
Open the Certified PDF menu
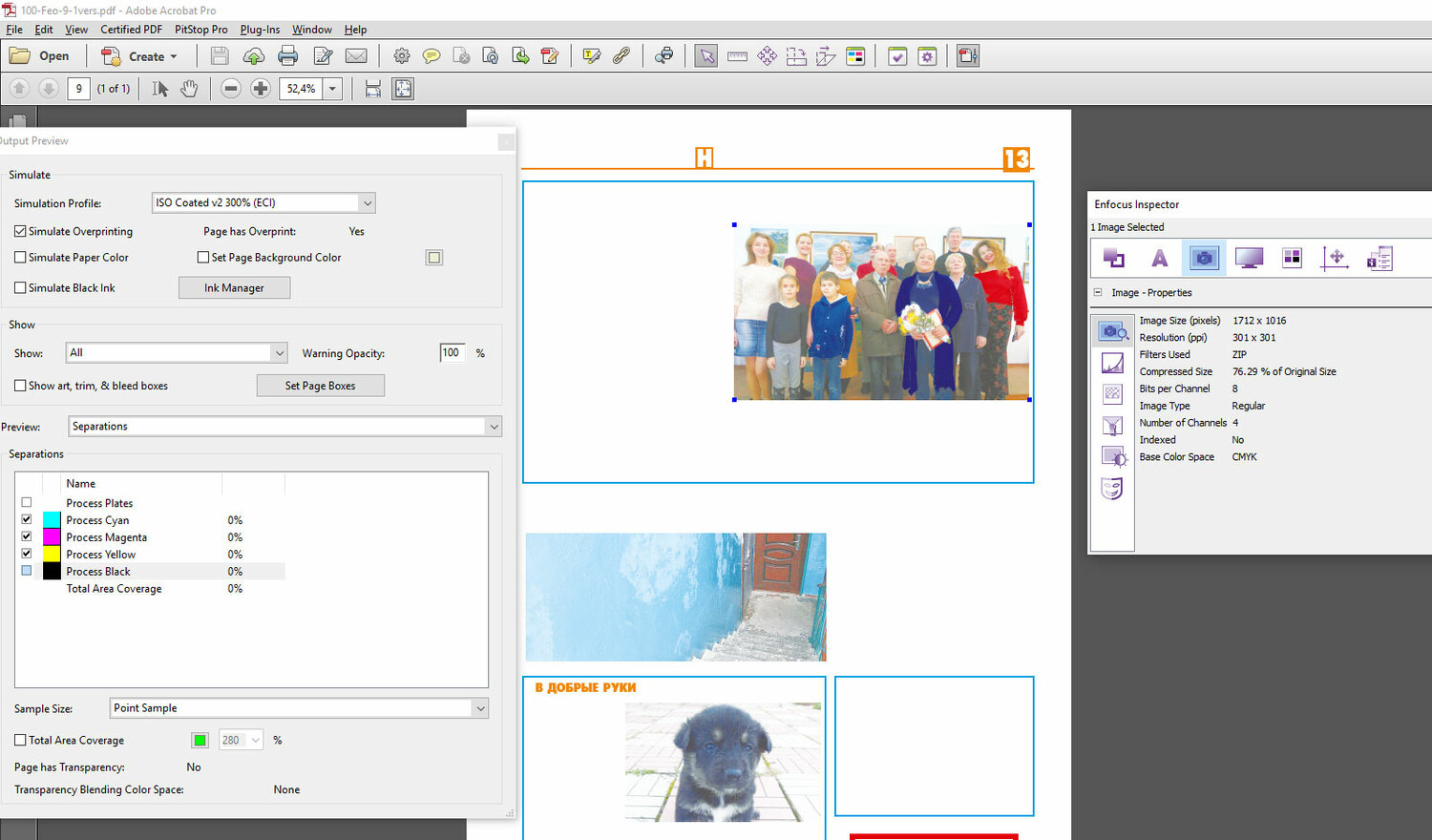click(x=132, y=30)
